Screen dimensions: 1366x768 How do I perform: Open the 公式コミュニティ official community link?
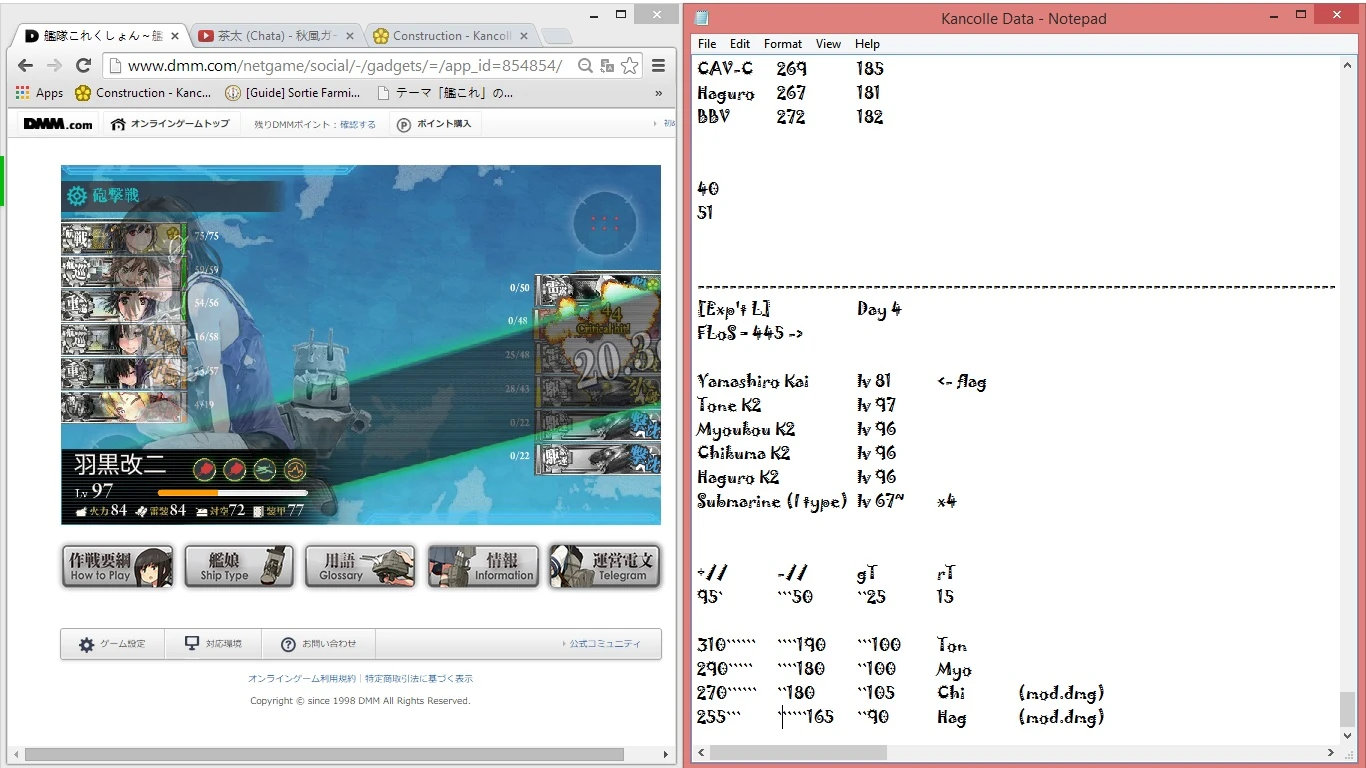[x=602, y=644]
